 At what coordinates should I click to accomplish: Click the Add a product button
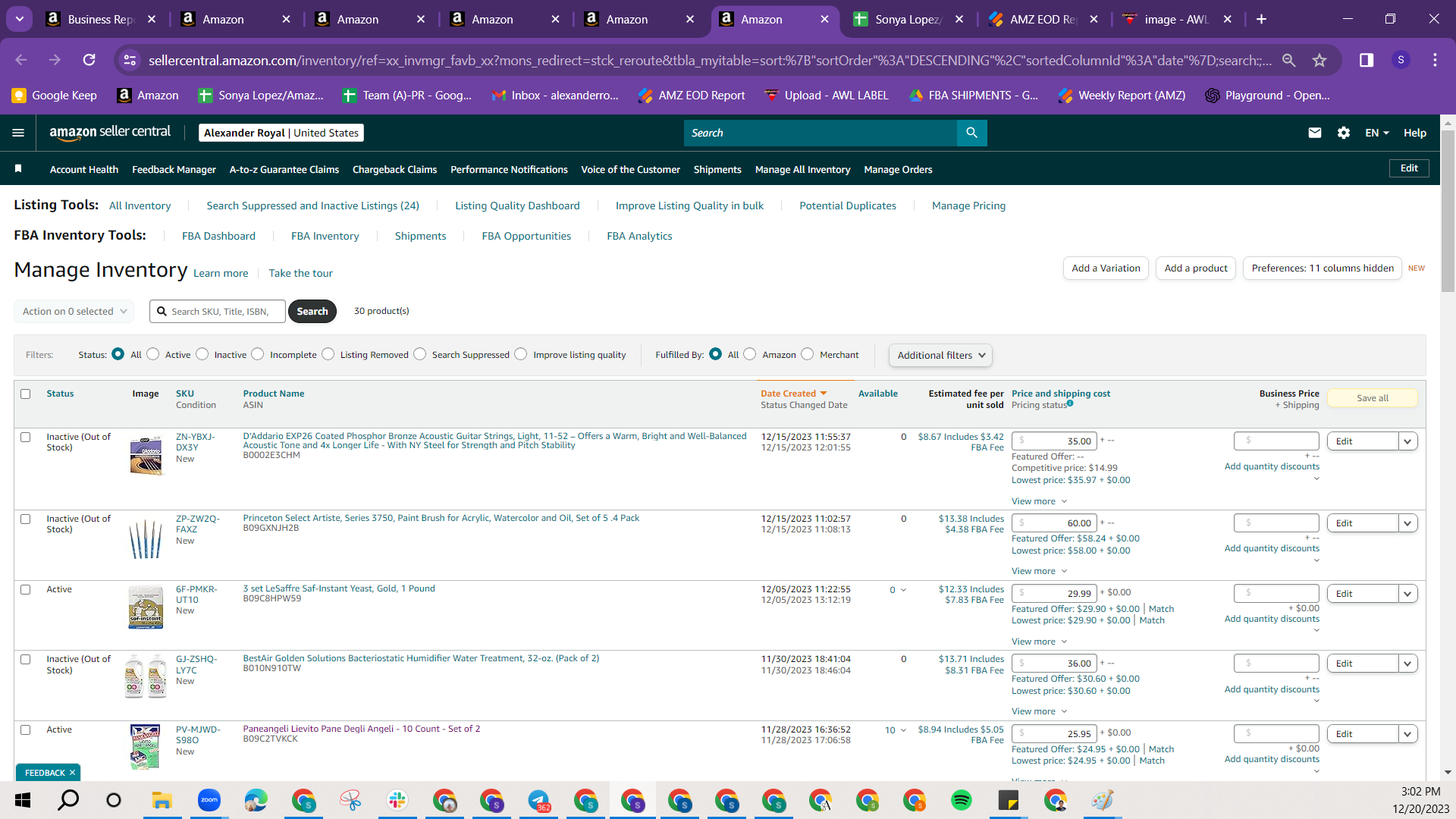[1196, 268]
